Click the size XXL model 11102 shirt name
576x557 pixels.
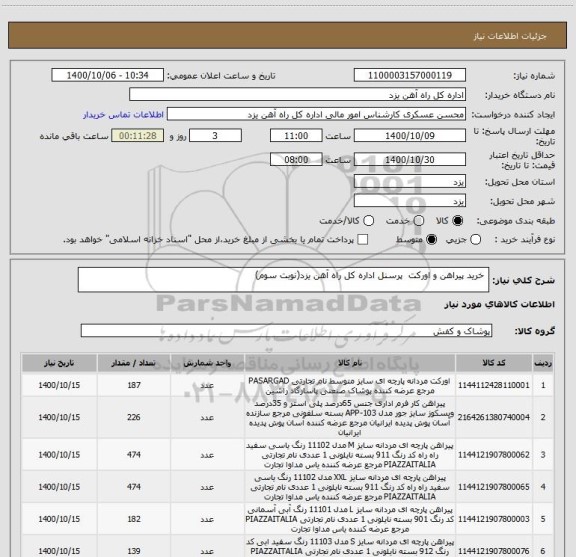click(x=349, y=487)
